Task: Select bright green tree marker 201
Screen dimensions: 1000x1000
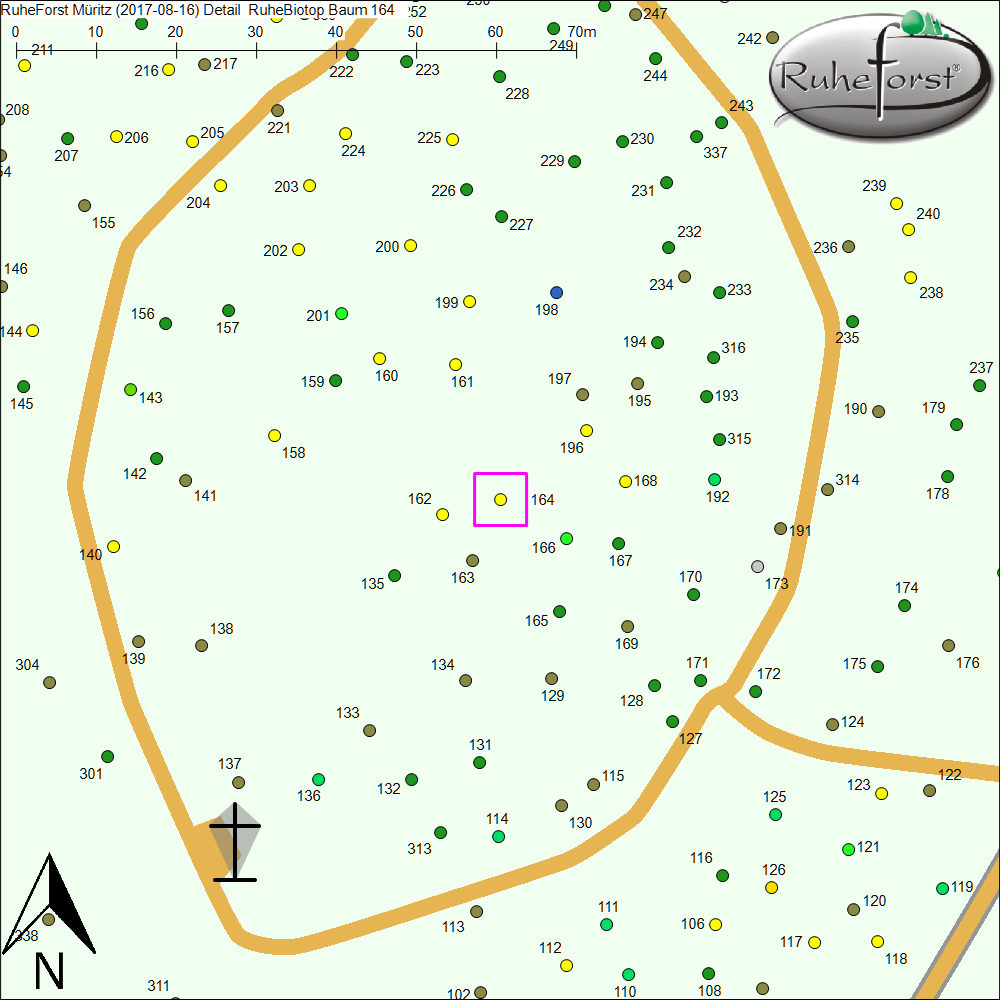Action: pos(342,314)
